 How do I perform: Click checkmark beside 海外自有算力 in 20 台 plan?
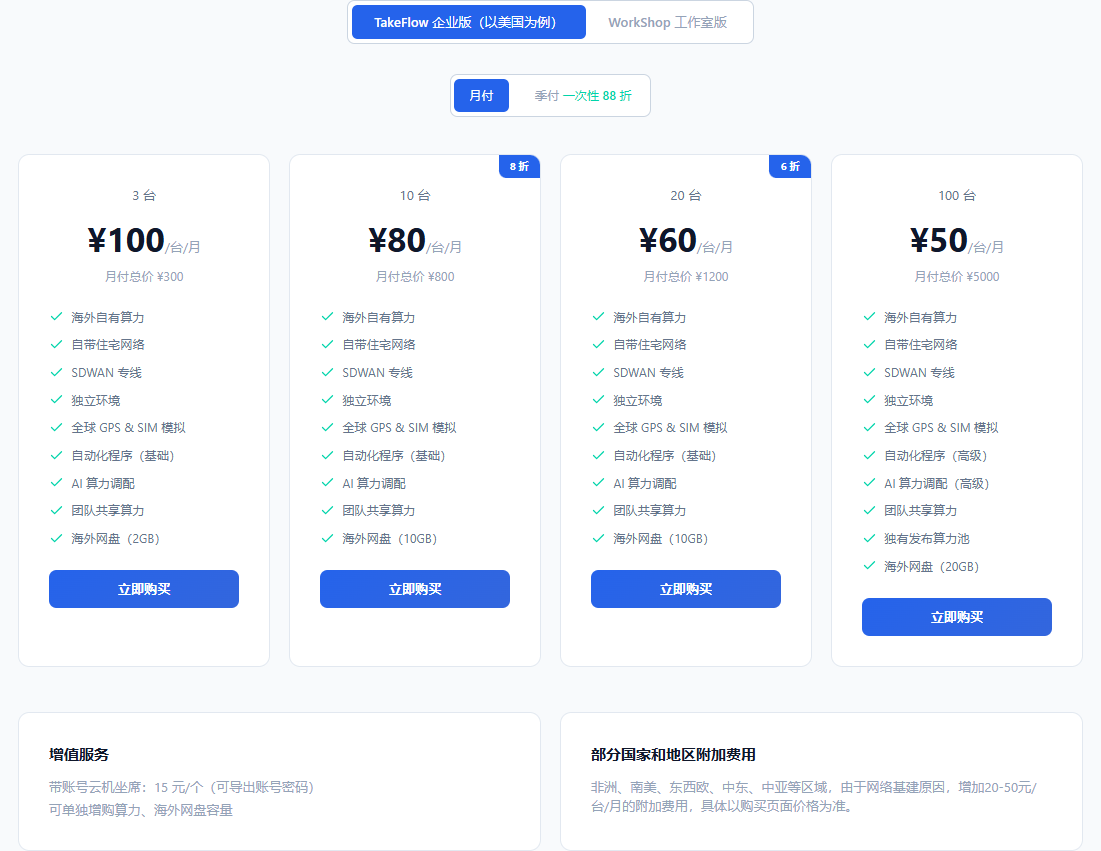(x=598, y=317)
